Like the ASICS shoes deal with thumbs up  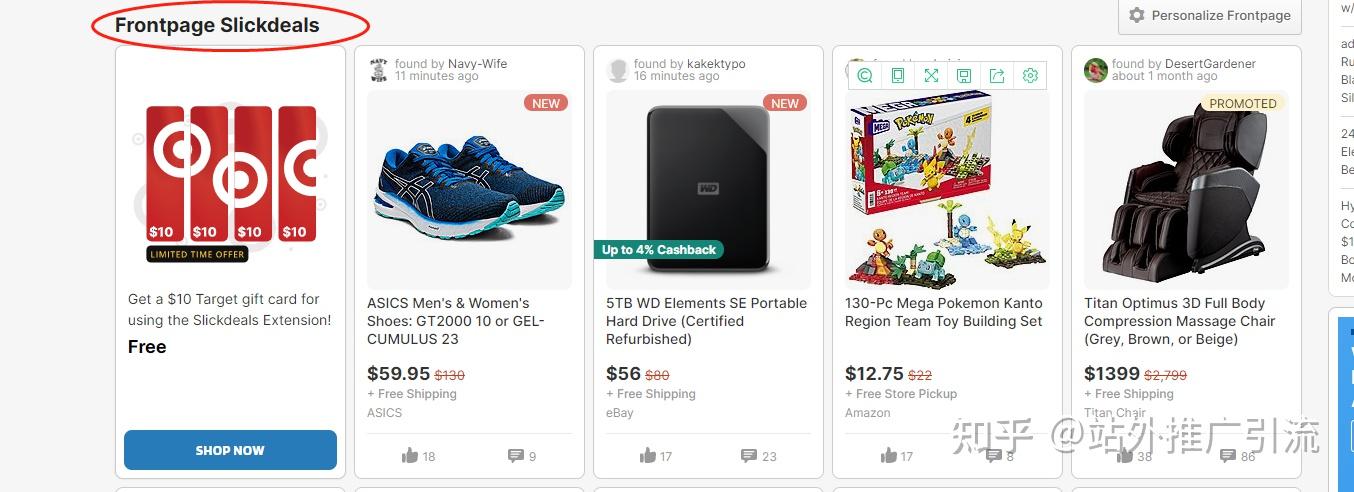click(410, 456)
